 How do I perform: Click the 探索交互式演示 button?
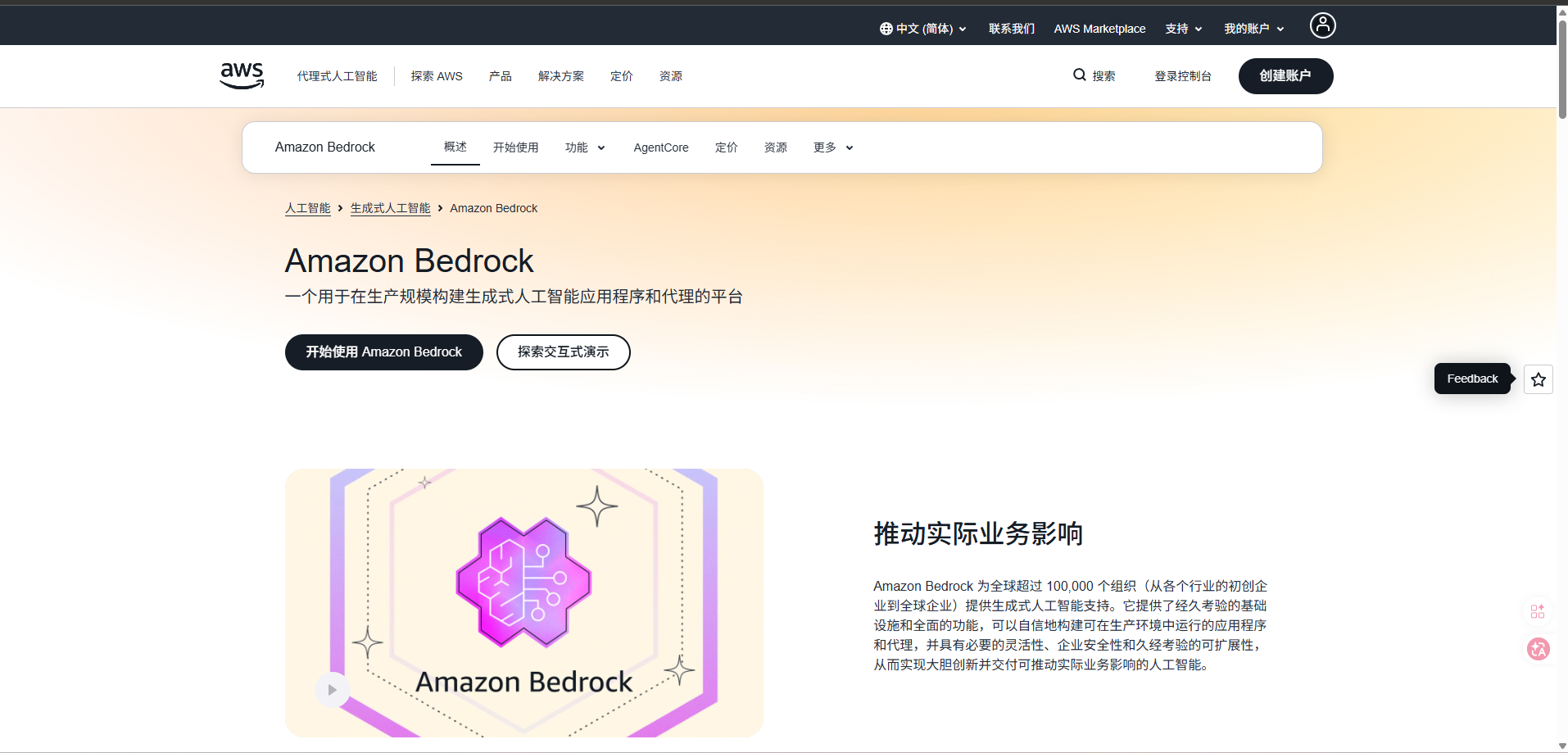click(x=563, y=352)
